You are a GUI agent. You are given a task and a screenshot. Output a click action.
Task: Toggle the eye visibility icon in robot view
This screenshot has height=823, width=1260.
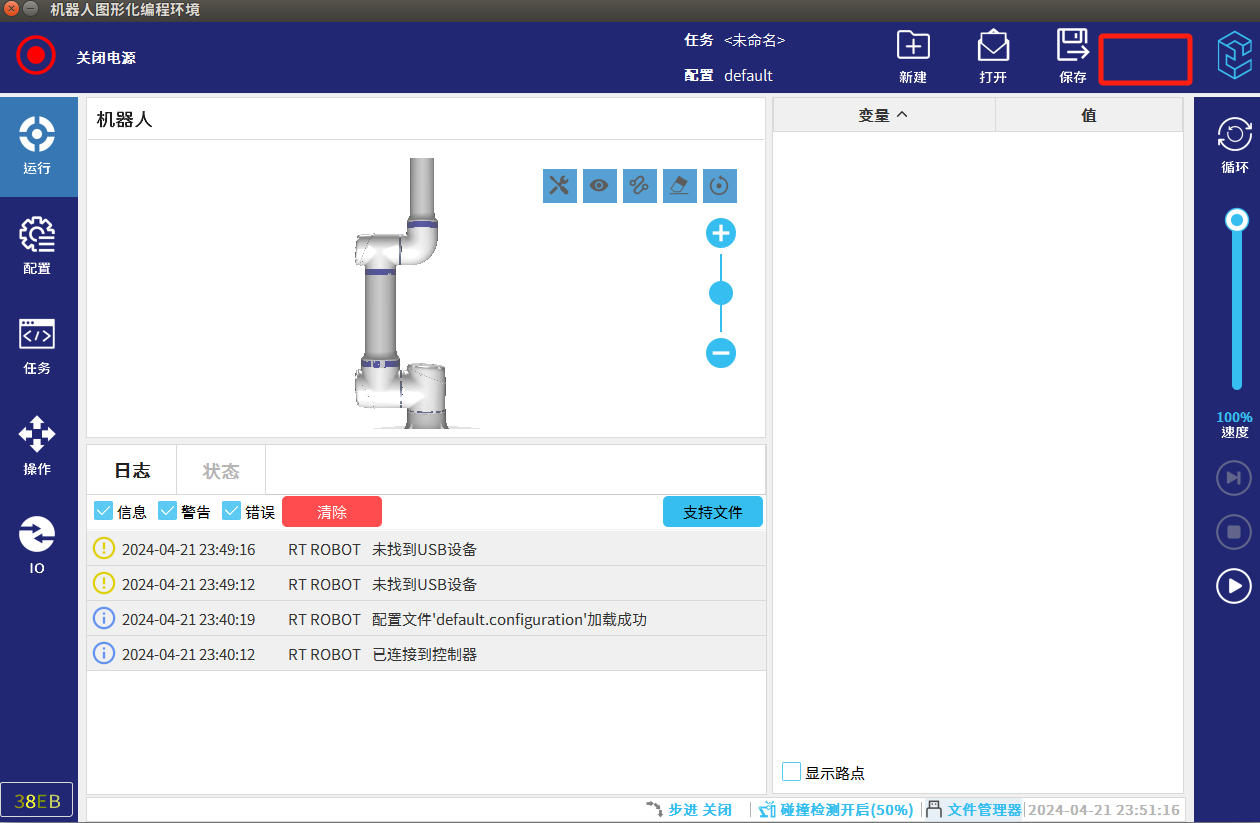[600, 185]
